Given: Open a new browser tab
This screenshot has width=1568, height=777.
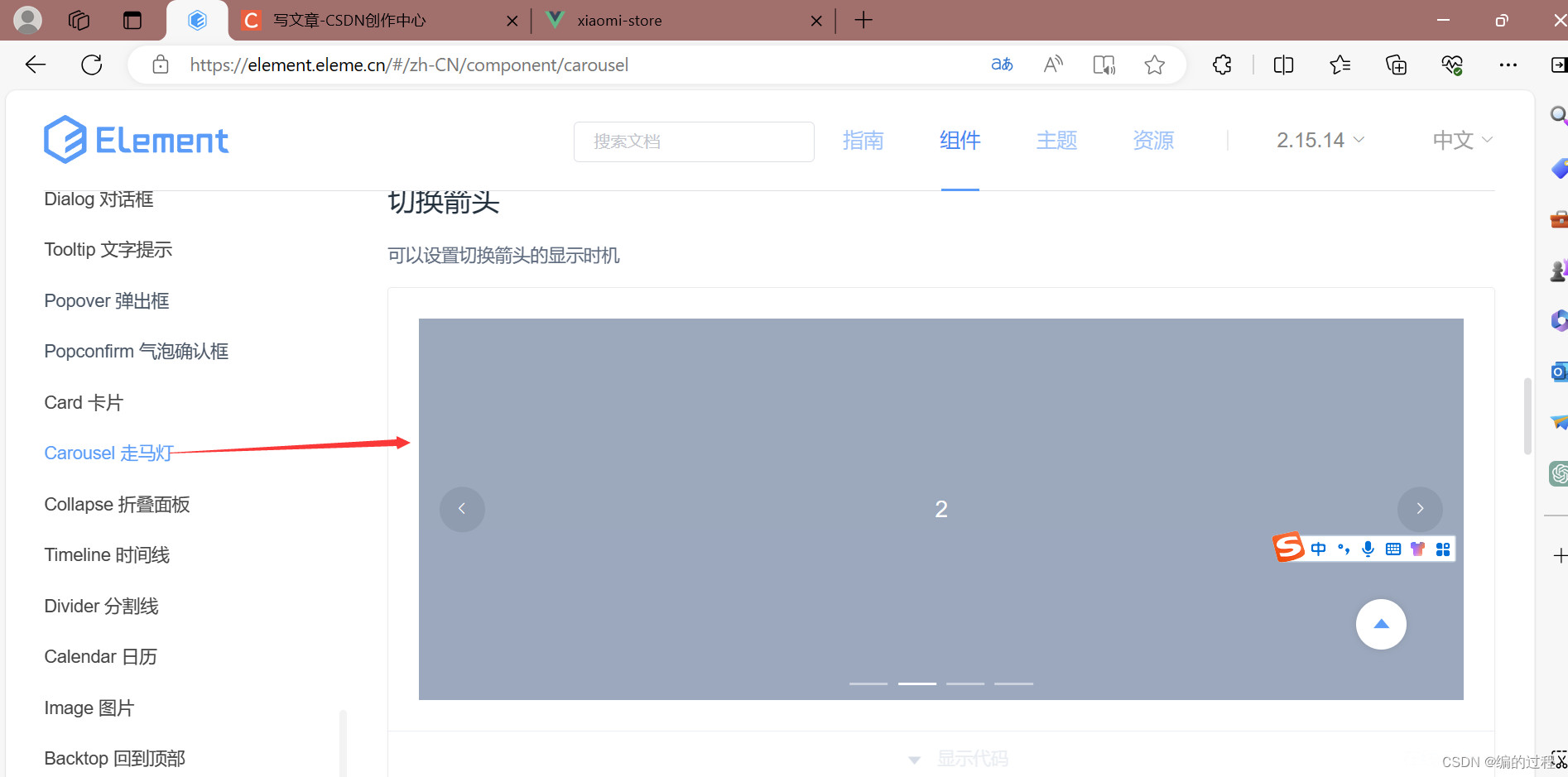Looking at the screenshot, I should 863,20.
